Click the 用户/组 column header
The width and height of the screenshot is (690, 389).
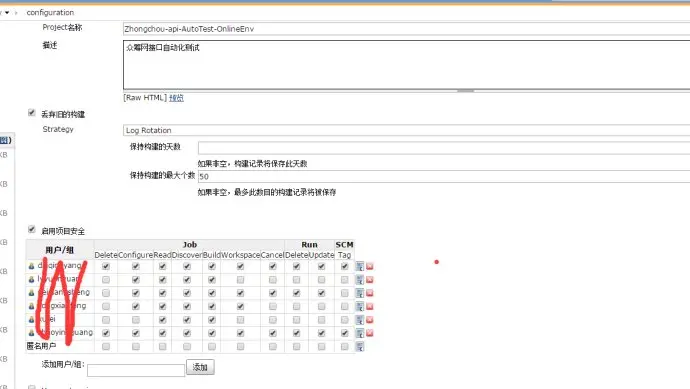point(59,250)
